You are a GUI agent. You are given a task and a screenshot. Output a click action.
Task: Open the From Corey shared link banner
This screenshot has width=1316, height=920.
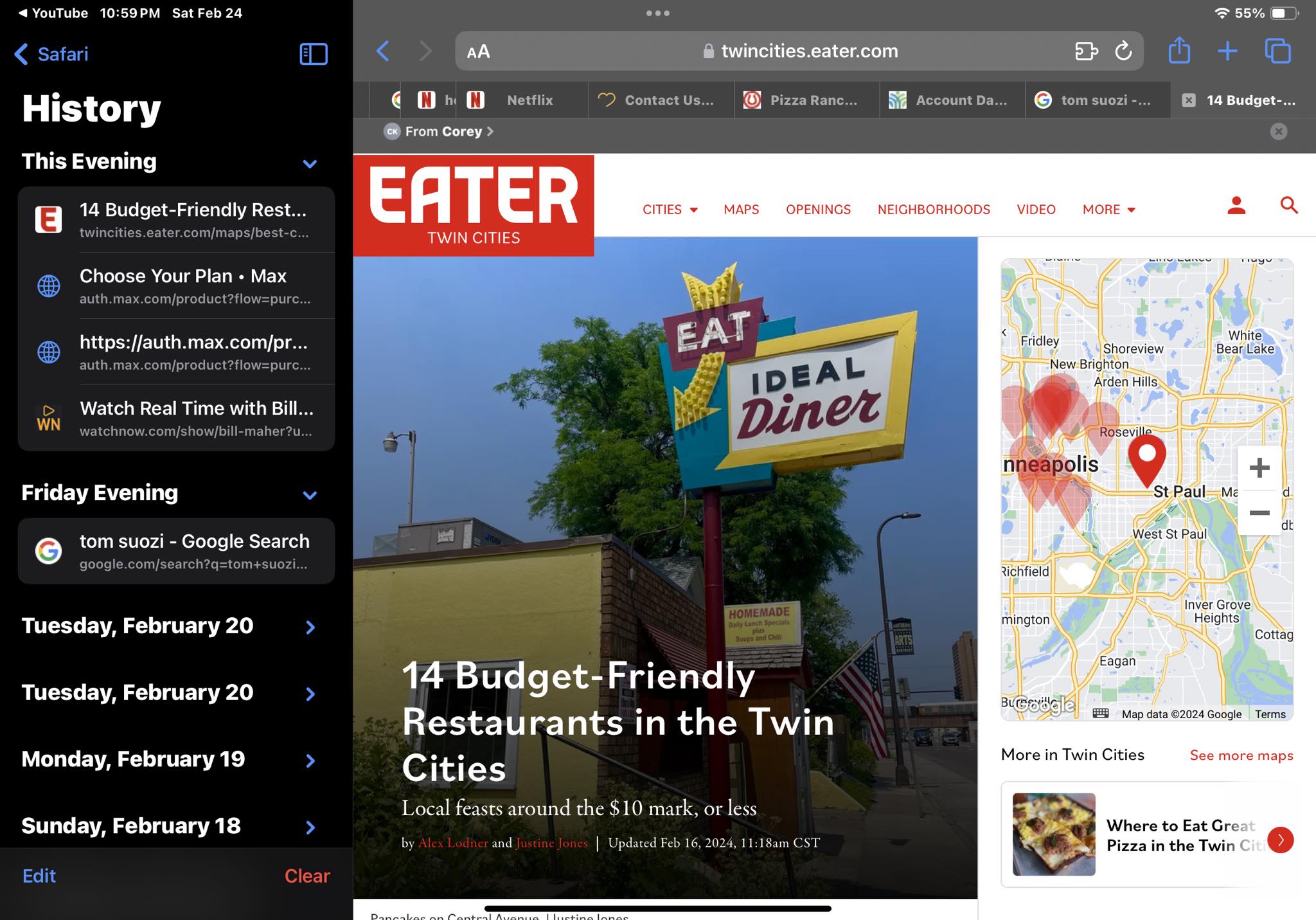tap(439, 131)
